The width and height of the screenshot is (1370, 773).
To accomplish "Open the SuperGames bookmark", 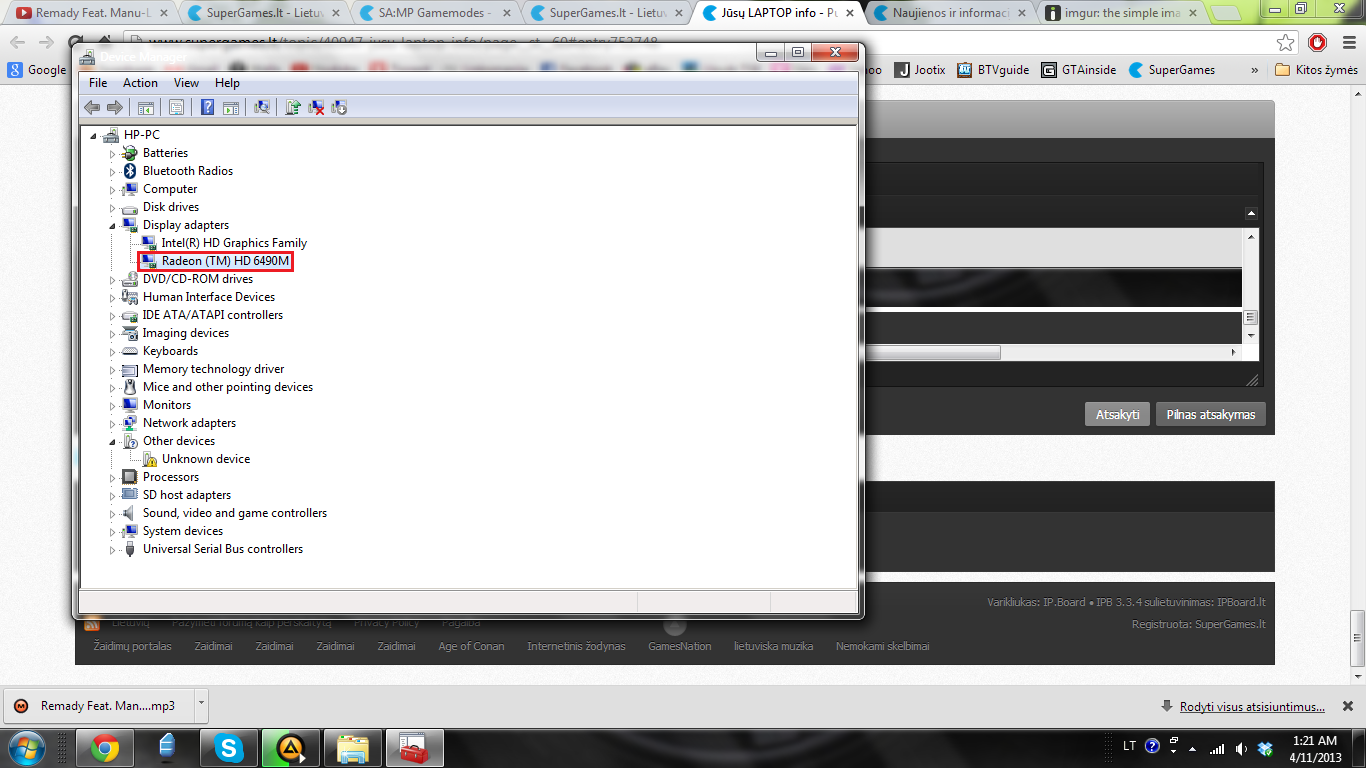I will click(1172, 70).
